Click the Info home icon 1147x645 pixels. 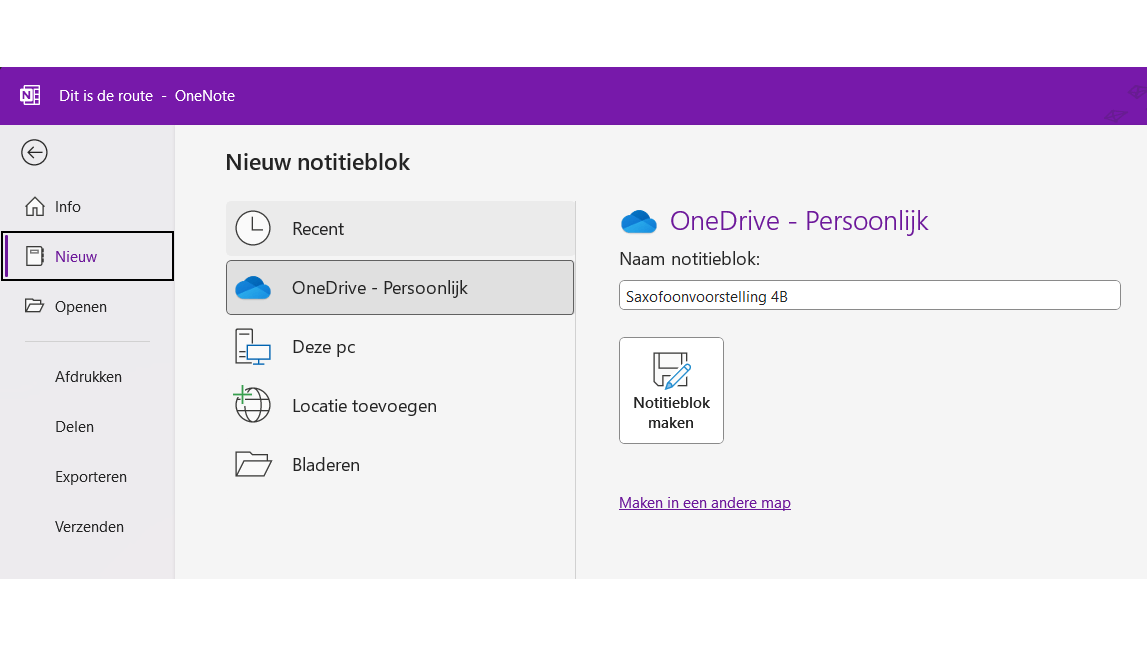[35, 207]
